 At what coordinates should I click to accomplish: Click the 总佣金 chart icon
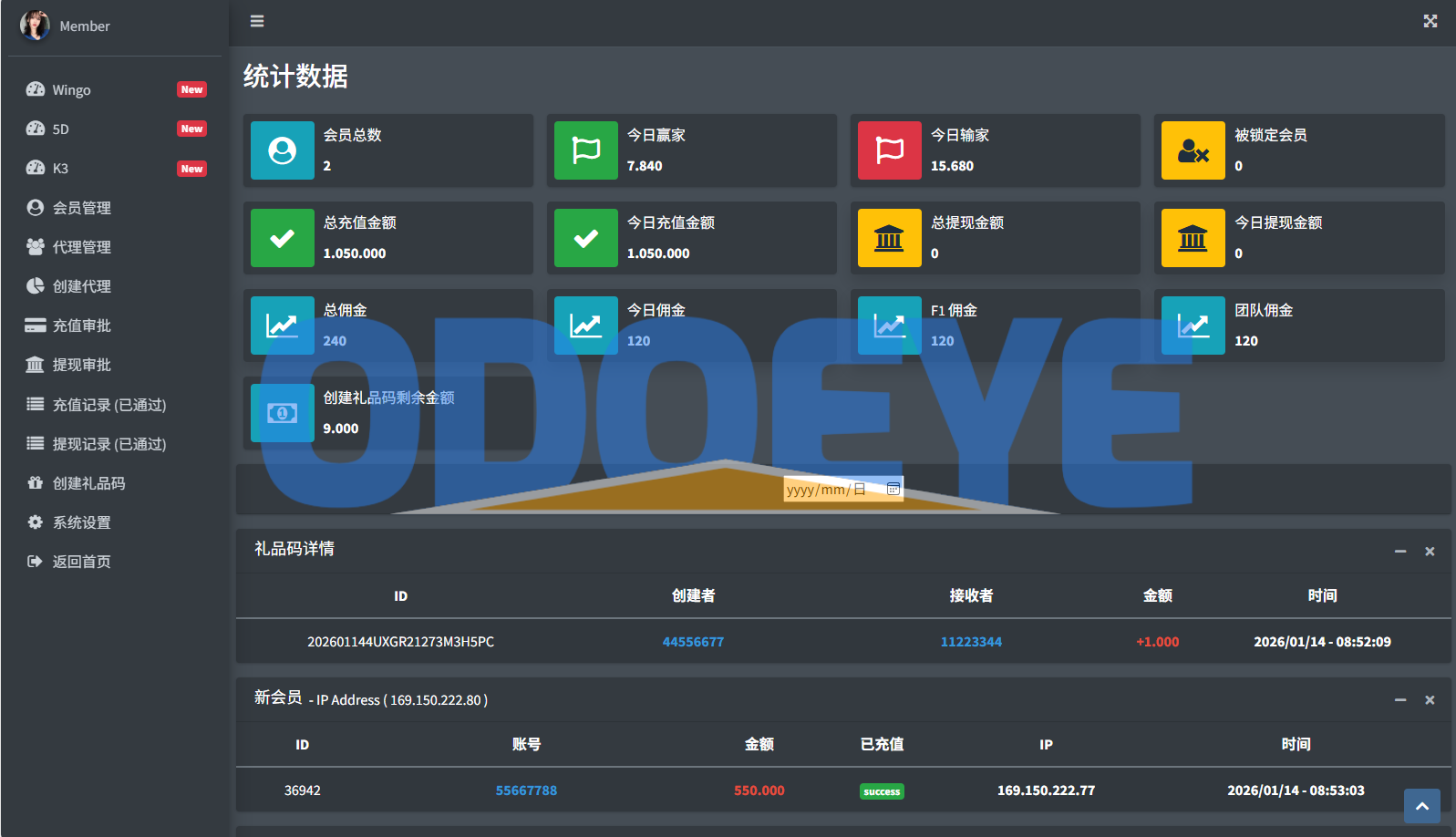282,325
